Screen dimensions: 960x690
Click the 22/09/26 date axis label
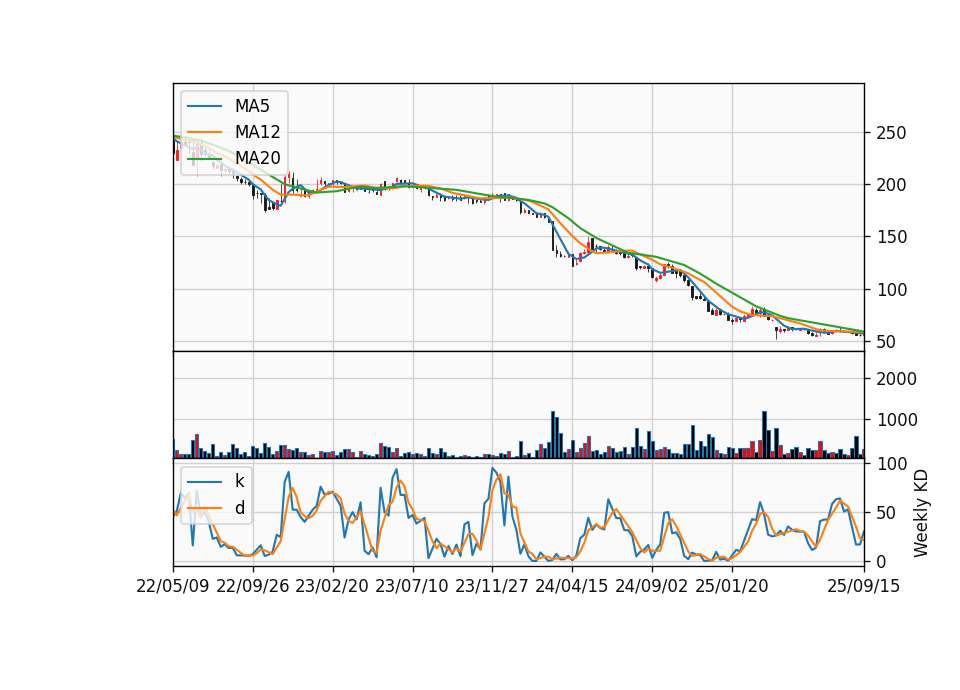tap(253, 586)
